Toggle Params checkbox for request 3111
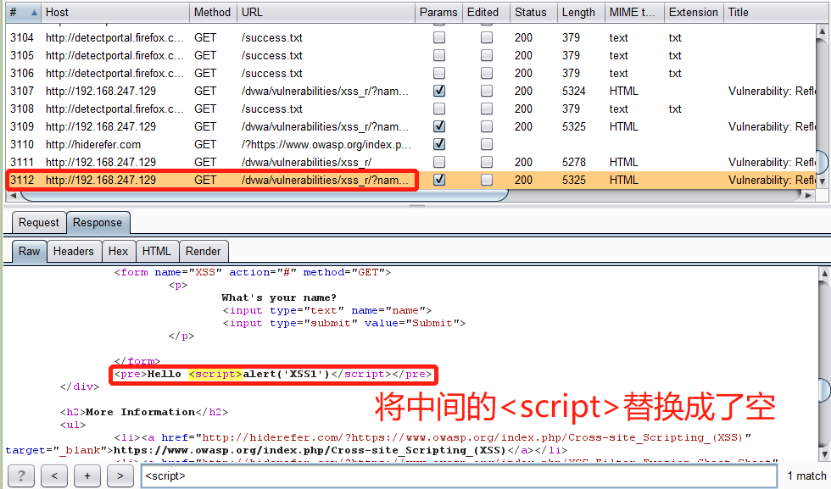 [x=439, y=162]
